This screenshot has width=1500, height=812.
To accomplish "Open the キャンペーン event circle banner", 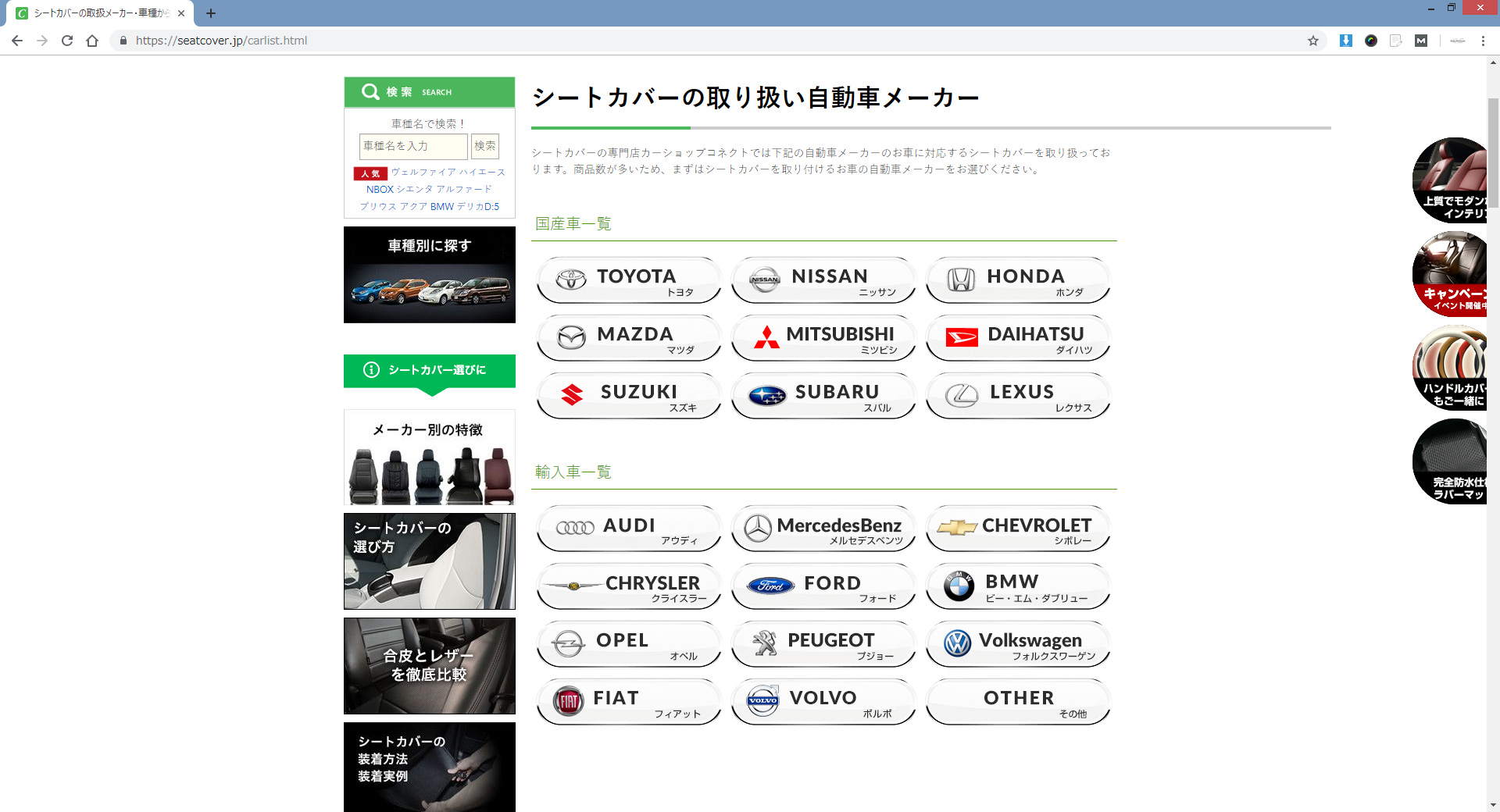I will pyautogui.click(x=1450, y=274).
